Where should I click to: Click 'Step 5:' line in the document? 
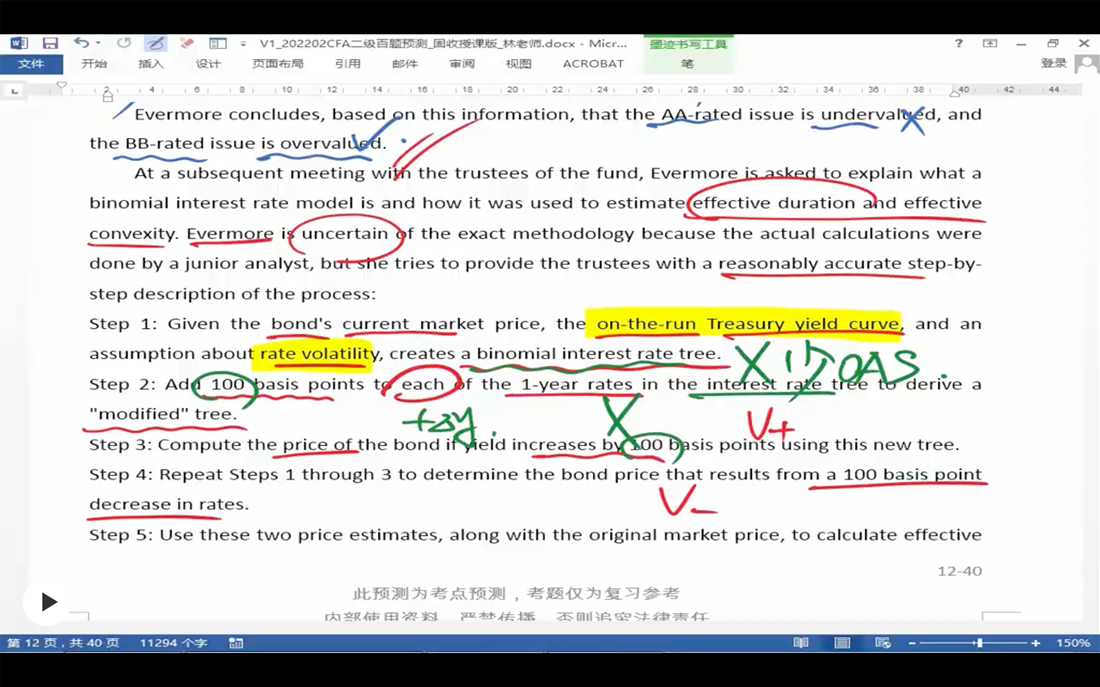(535, 535)
